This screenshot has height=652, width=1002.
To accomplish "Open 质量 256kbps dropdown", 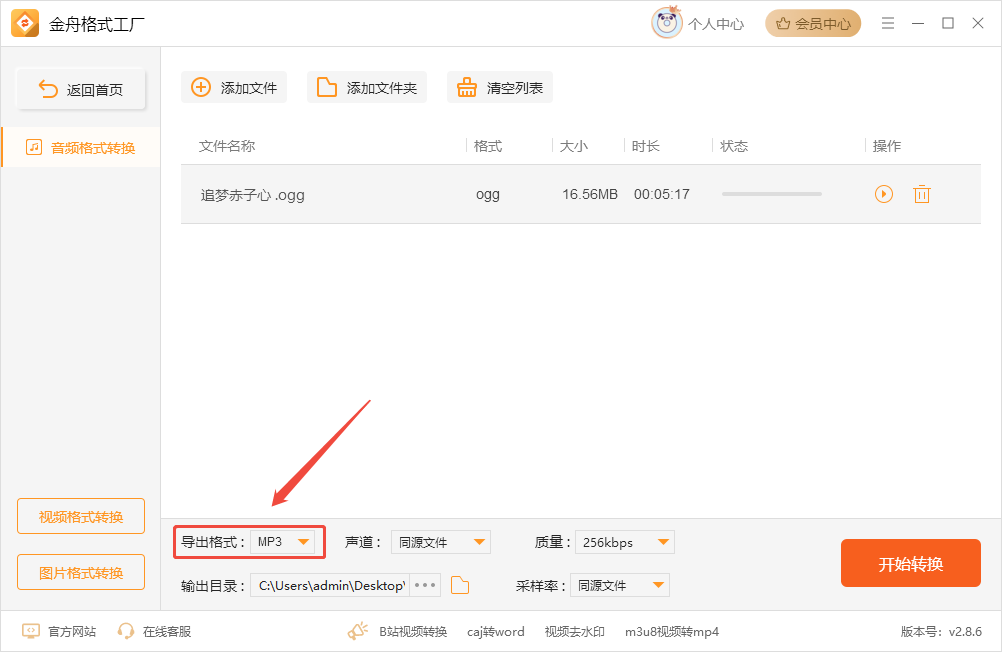I will (x=625, y=542).
